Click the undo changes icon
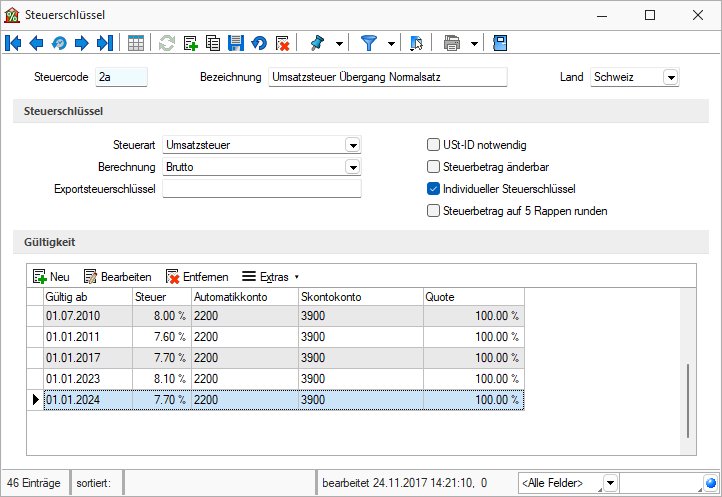The height and width of the screenshot is (497, 722). pos(259,43)
